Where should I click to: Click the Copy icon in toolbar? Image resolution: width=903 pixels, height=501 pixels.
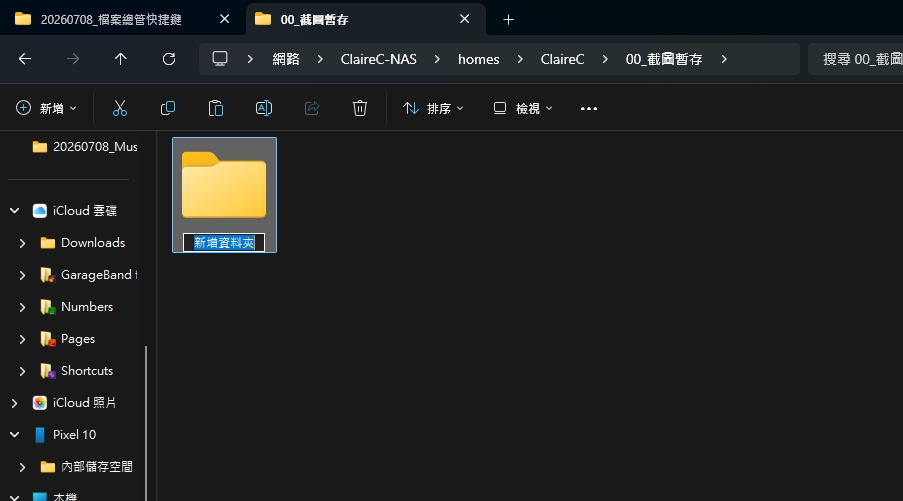tap(168, 108)
